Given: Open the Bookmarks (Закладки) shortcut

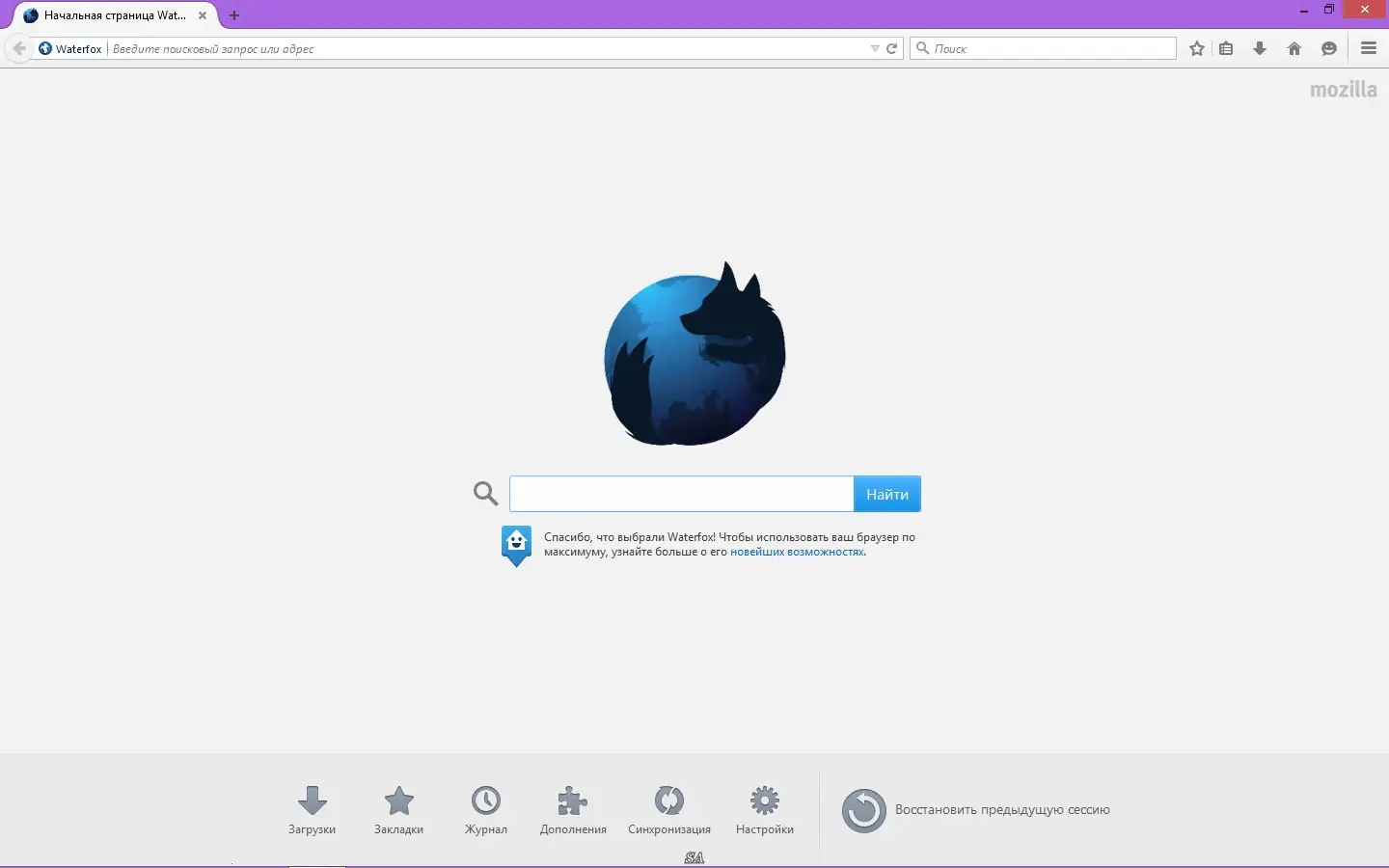Looking at the screenshot, I should coord(398,810).
